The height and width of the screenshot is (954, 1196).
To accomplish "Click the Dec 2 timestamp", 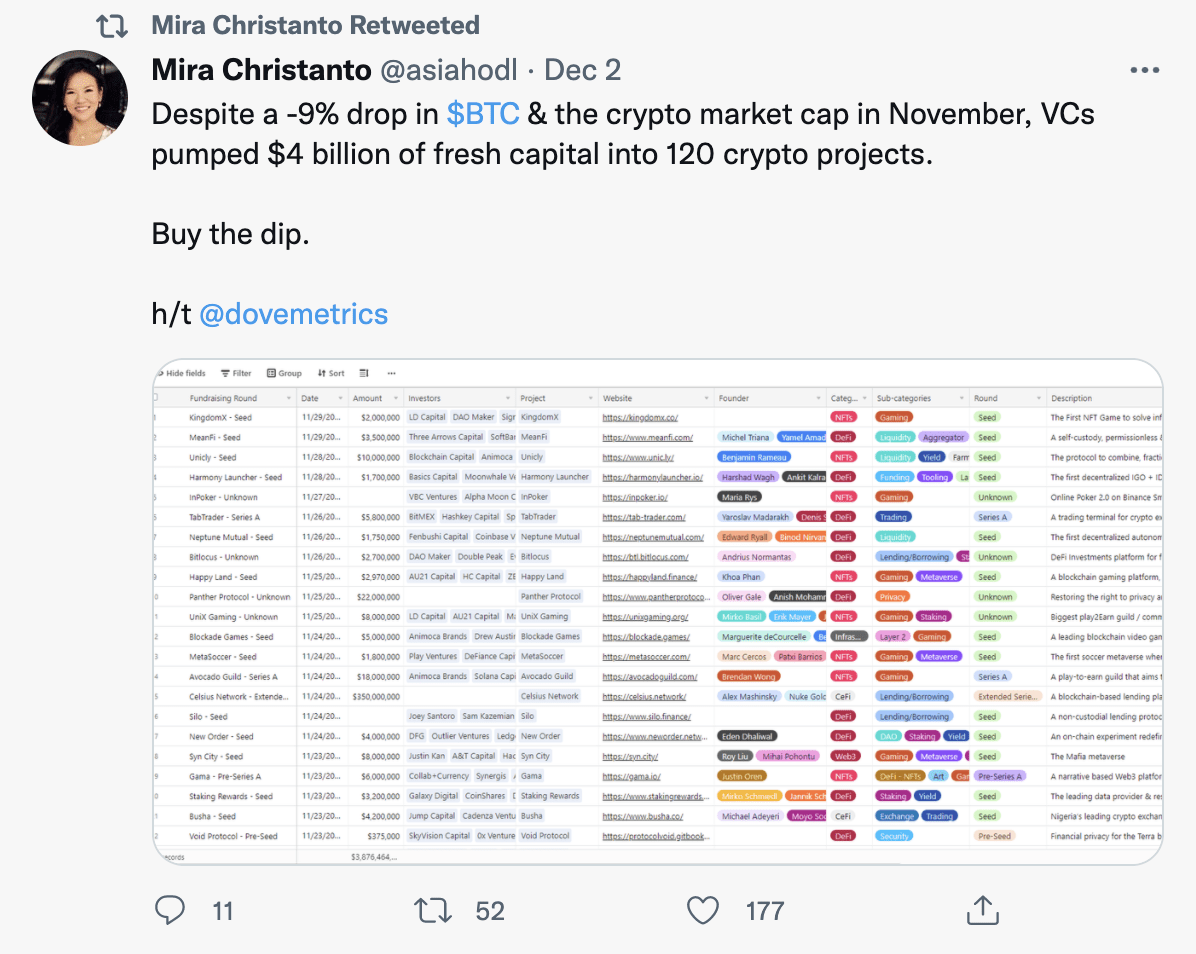I will (583, 70).
